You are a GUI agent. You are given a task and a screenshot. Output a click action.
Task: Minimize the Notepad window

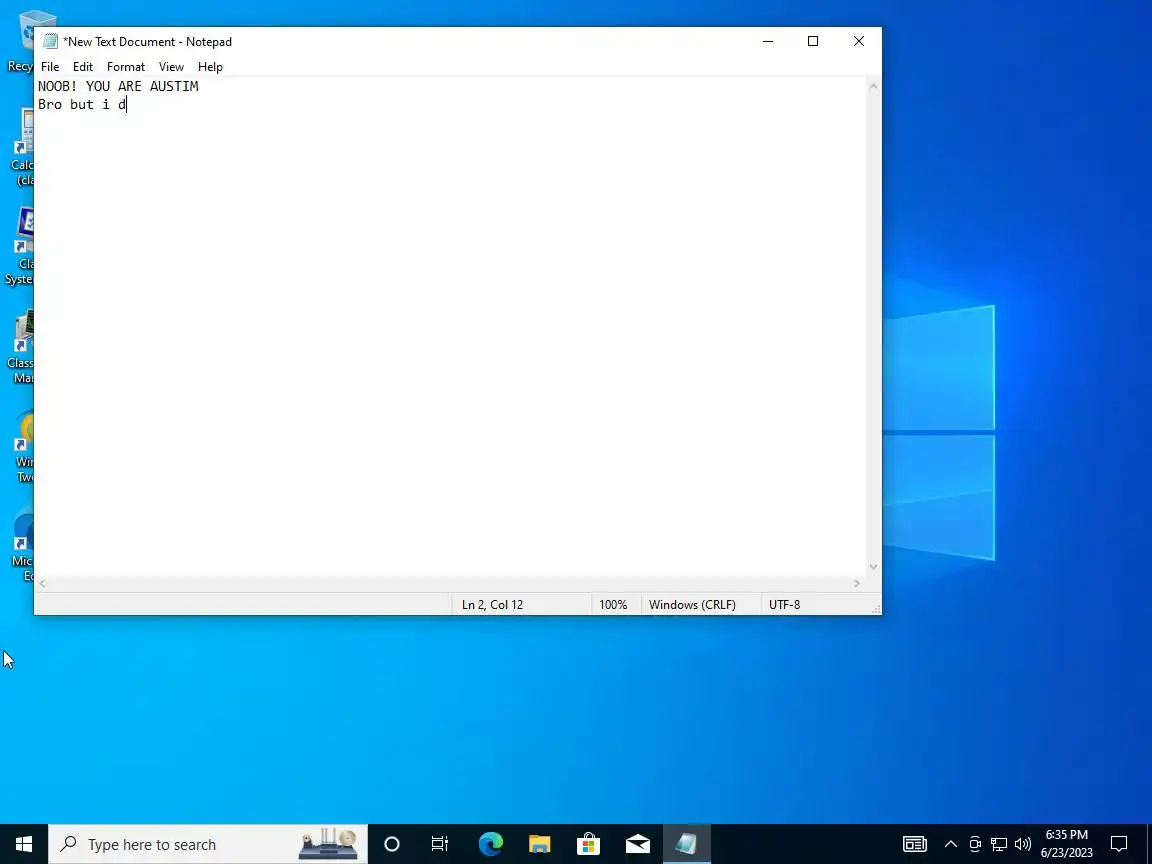point(768,41)
